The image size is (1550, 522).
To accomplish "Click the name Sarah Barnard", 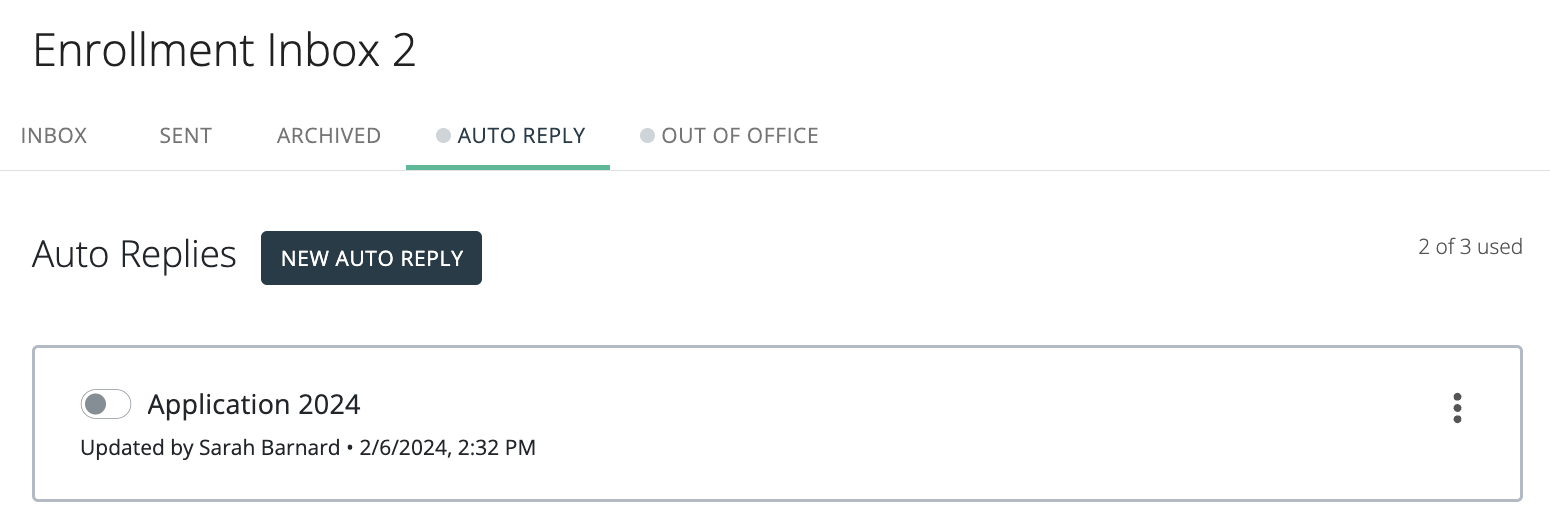I will (x=269, y=448).
